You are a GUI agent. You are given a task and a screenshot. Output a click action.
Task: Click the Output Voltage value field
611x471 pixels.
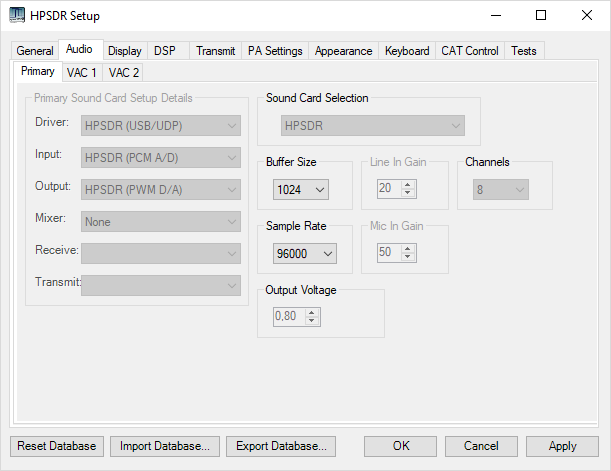coord(290,316)
